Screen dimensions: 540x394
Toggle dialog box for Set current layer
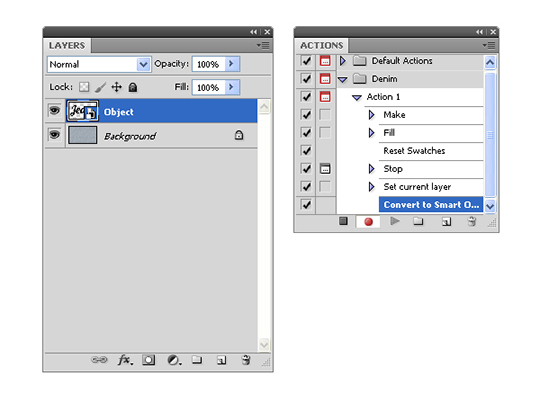[x=325, y=187]
